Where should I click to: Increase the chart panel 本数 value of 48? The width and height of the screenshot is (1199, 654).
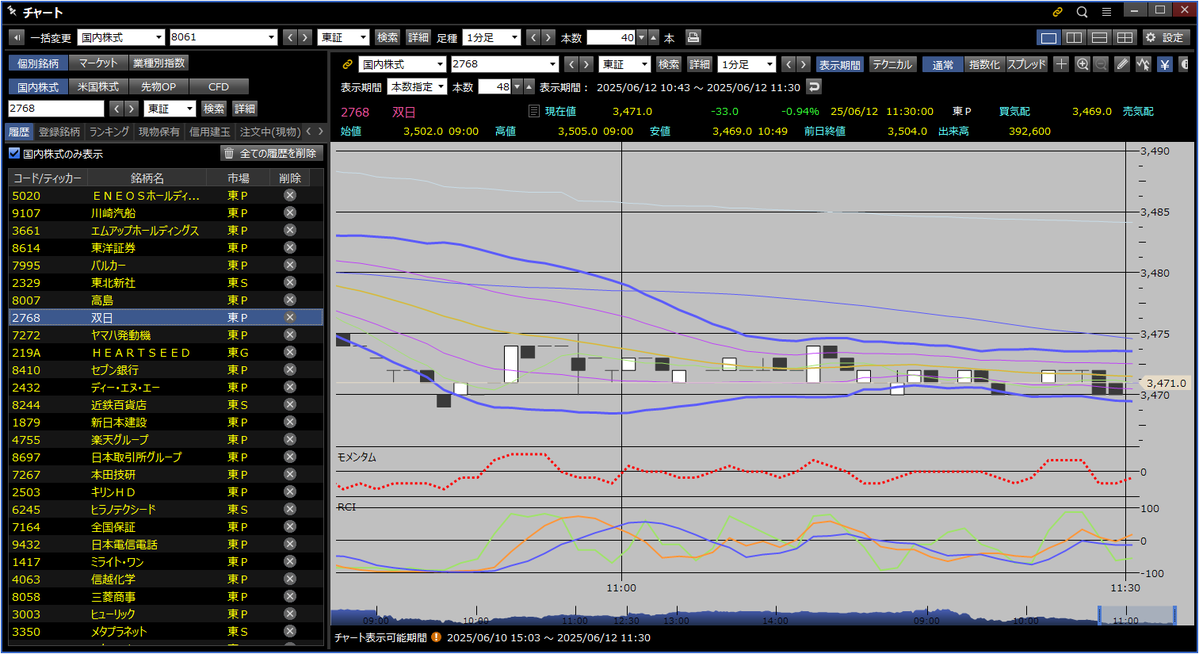click(528, 86)
